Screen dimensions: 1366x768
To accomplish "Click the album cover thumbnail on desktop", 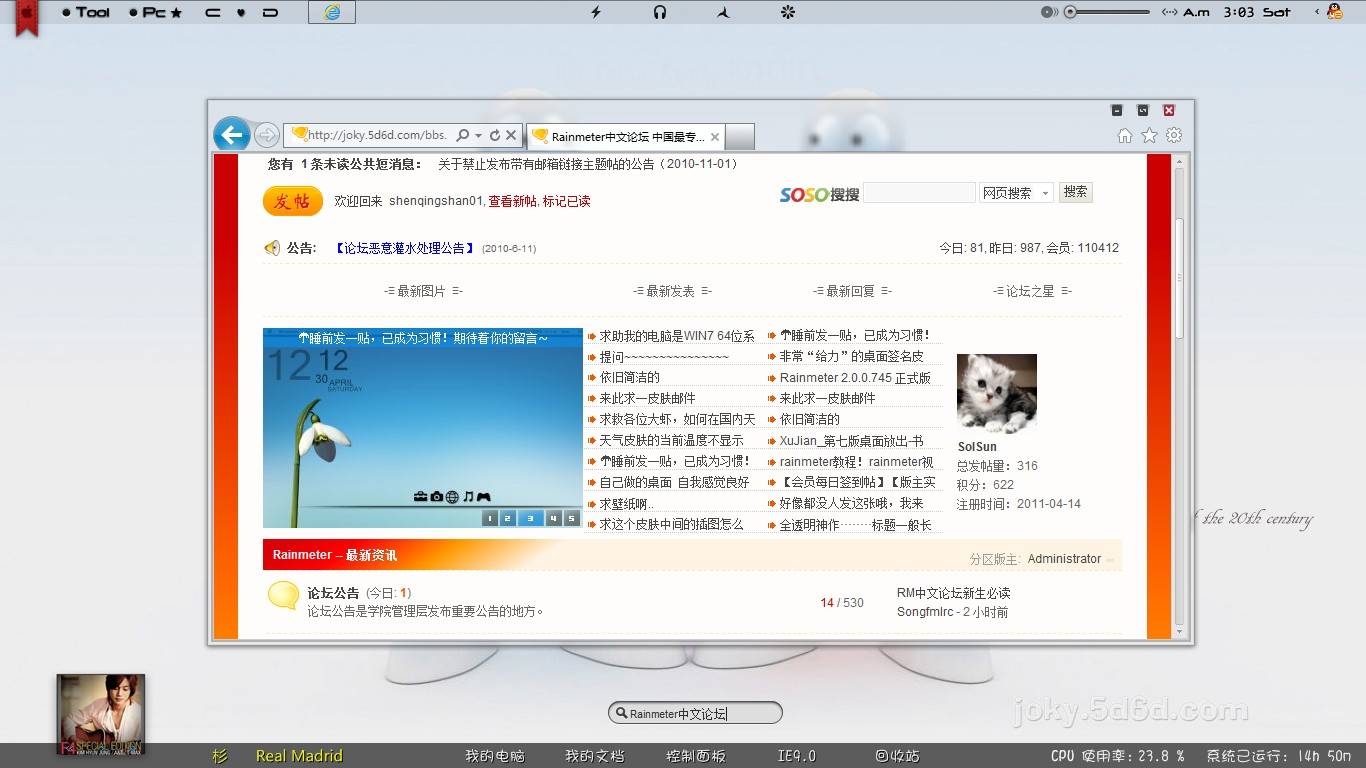I will pos(101,714).
